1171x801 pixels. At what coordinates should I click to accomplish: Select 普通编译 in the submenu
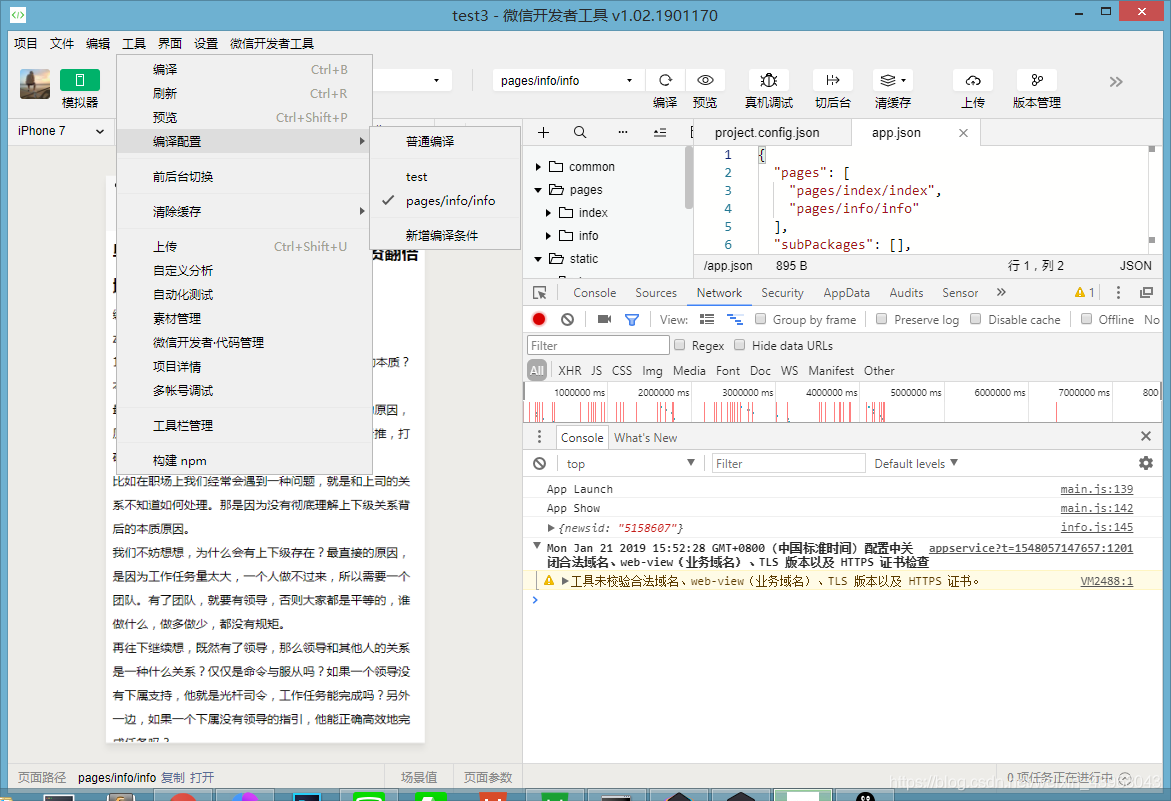point(430,142)
